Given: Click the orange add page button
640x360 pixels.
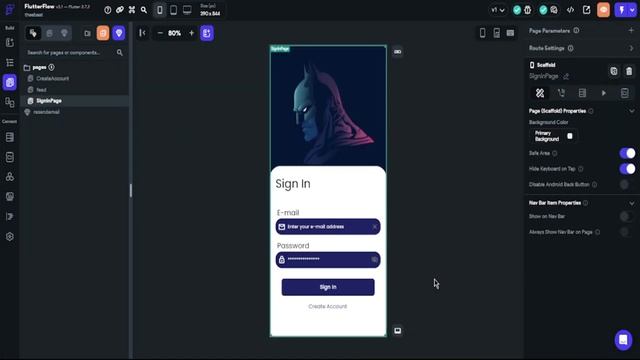Looking at the screenshot, I should click(103, 33).
